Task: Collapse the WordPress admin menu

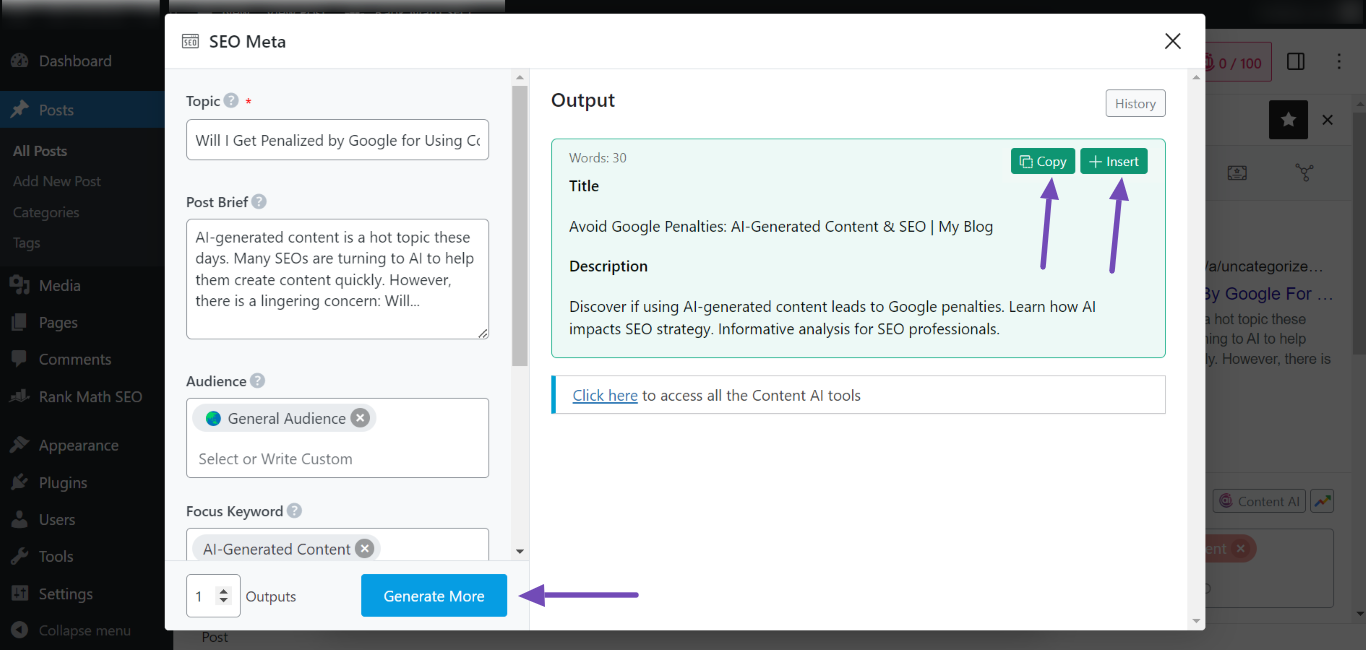Action: (70, 630)
